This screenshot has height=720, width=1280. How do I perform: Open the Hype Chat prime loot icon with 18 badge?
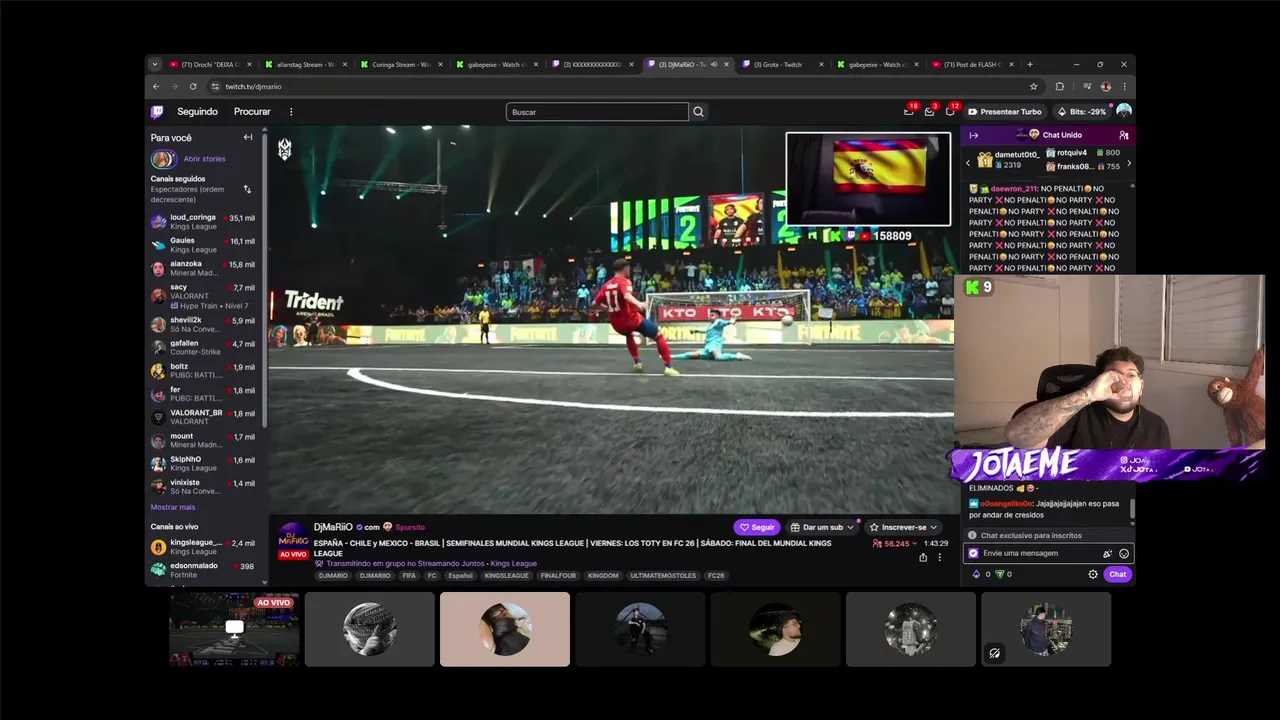click(x=909, y=111)
